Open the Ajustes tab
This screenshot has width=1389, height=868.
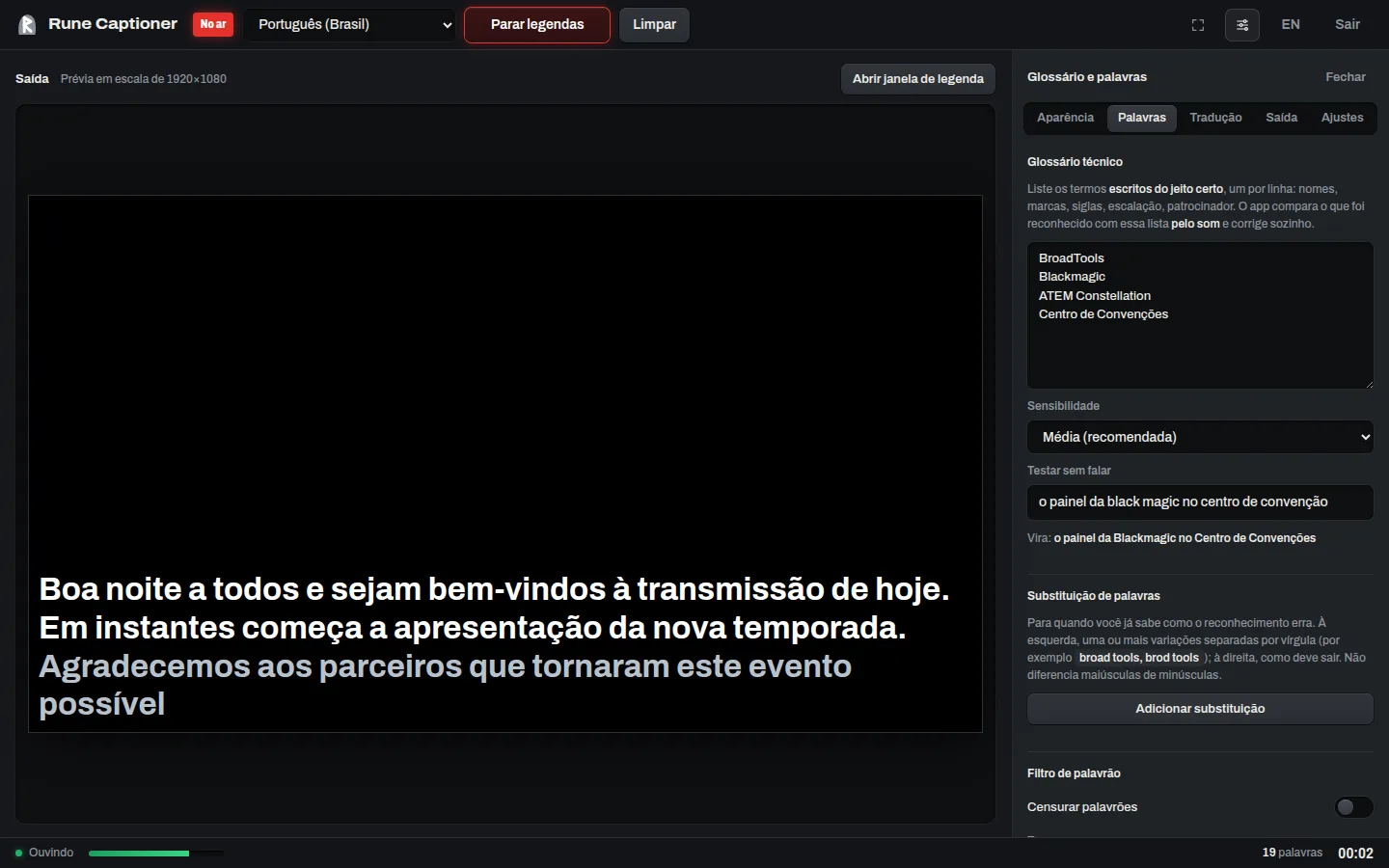(1342, 118)
